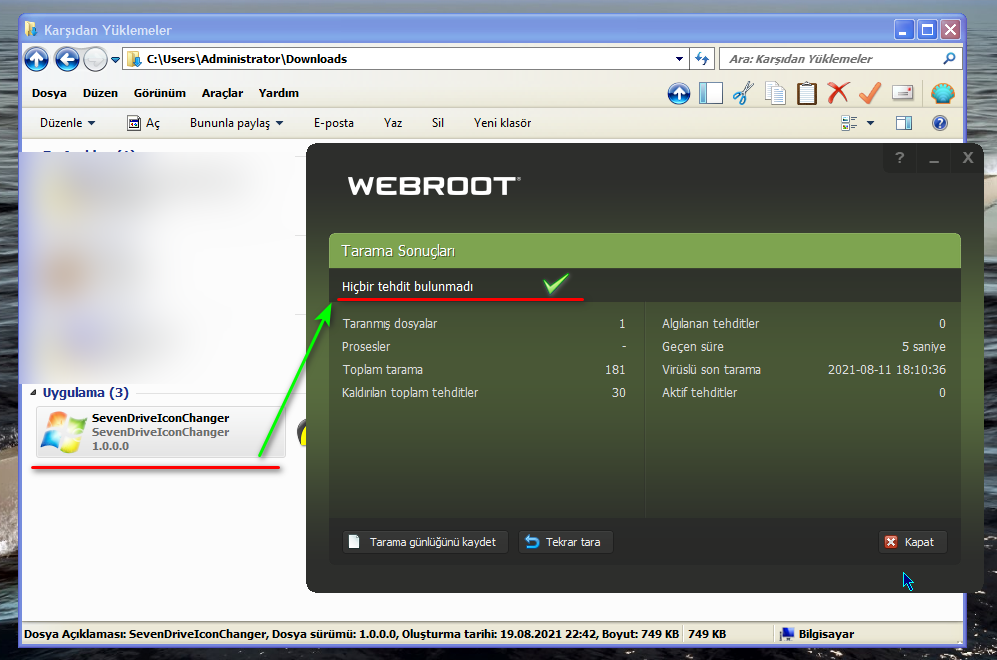
Task: Click Tarama günlüğünü kaydet button
Action: click(x=425, y=542)
